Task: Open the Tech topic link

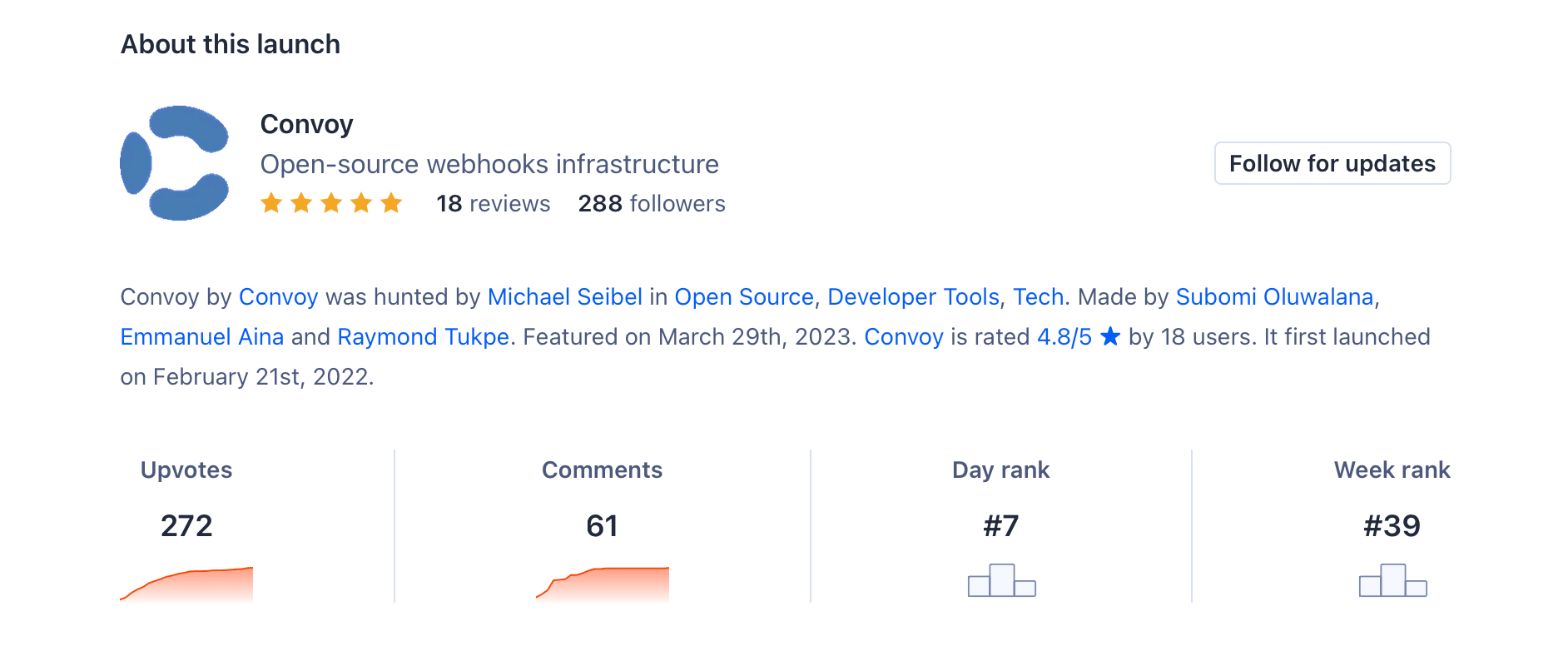Action: [1038, 296]
